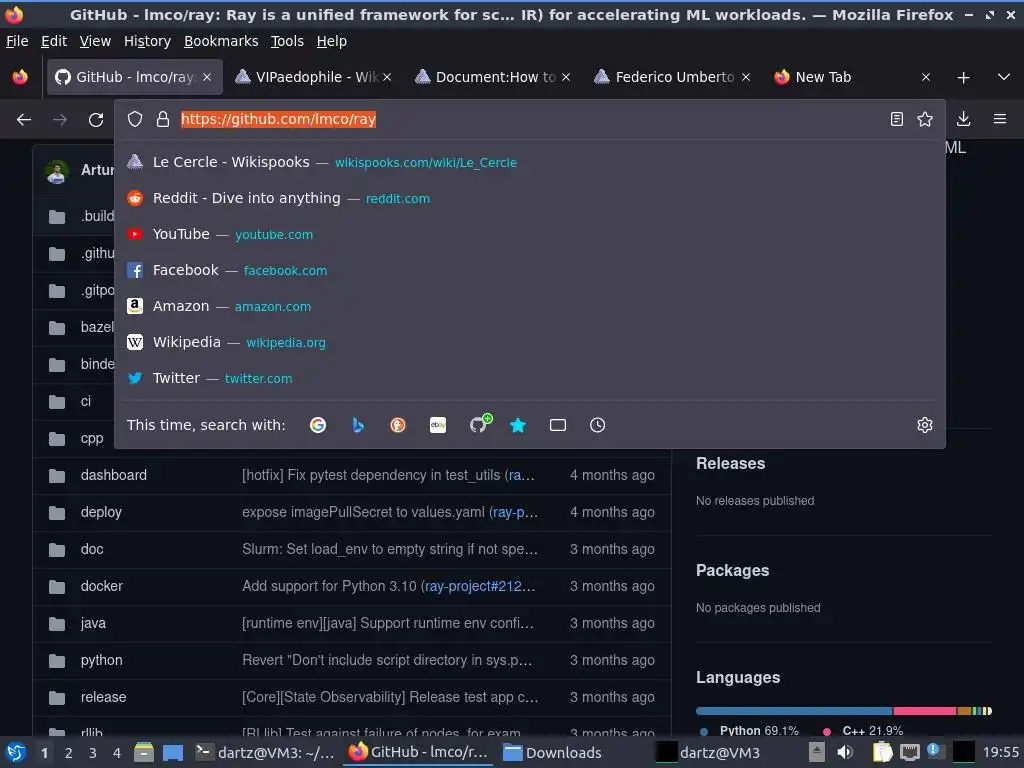The width and height of the screenshot is (1024, 768).
Task: Open the Help menu
Action: pyautogui.click(x=332, y=41)
